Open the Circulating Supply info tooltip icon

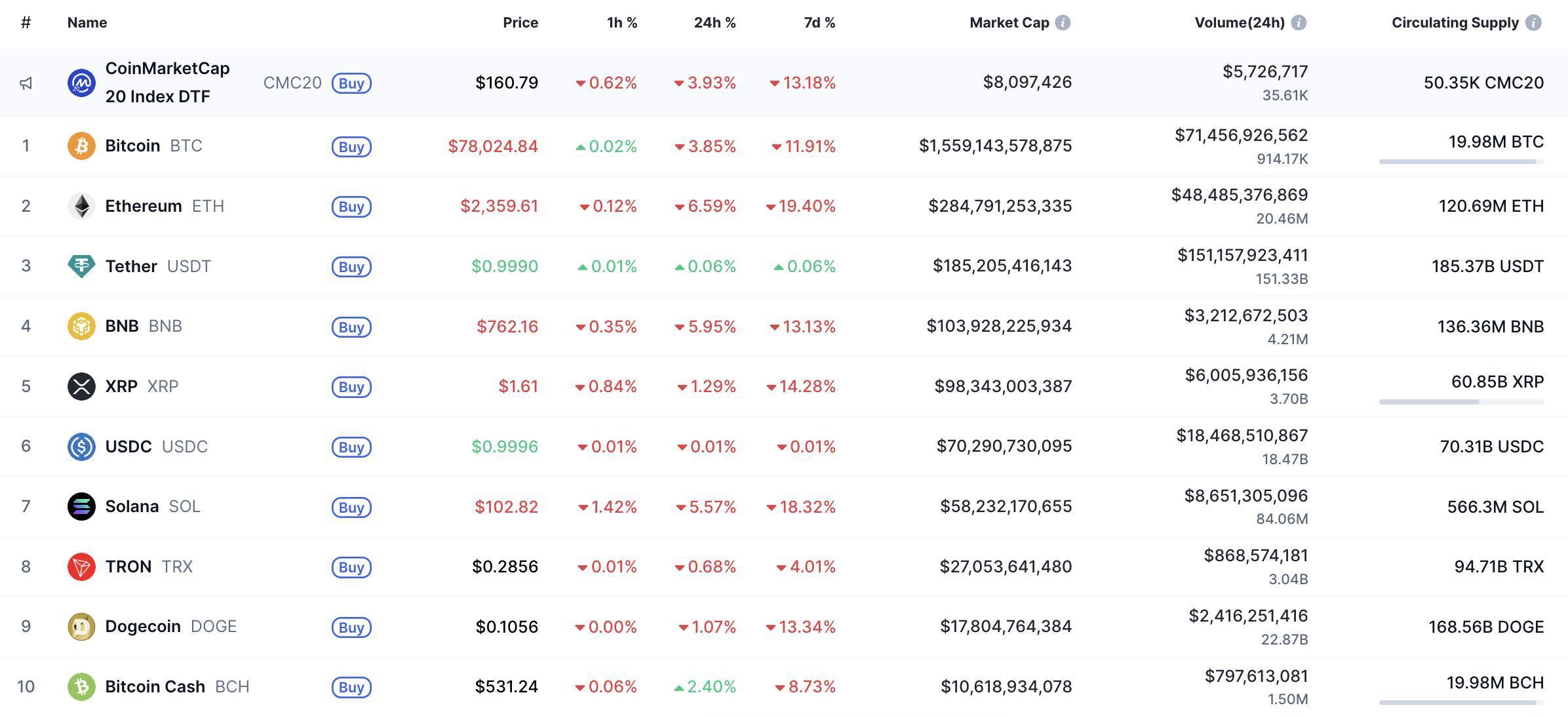pos(1535,22)
